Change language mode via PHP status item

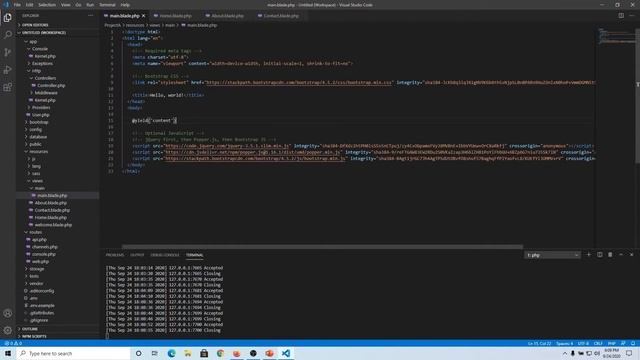pos(611,343)
